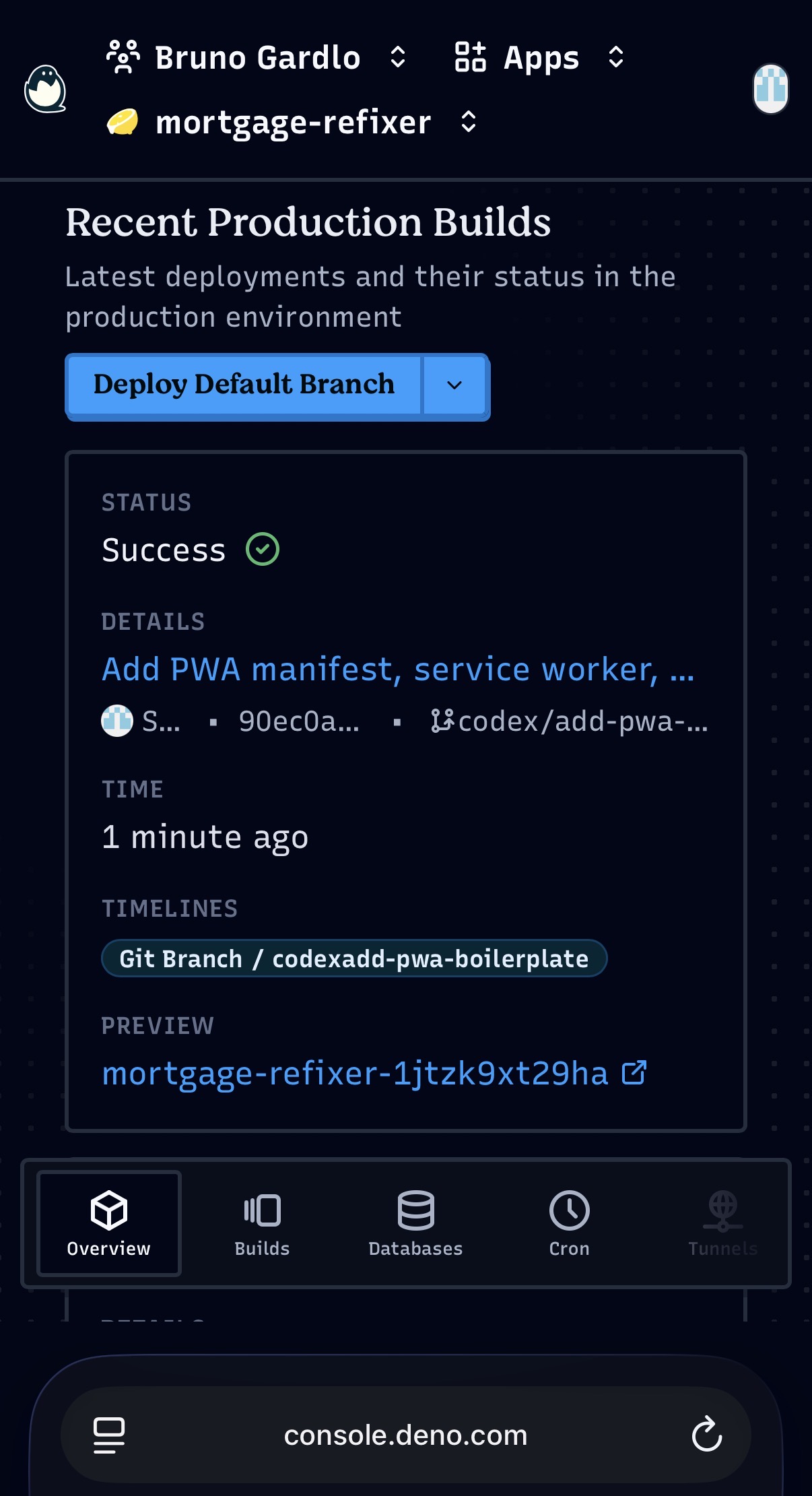Viewport: 812px width, 1496px height.
Task: Click the Deno penguin logo
Action: 45,89
